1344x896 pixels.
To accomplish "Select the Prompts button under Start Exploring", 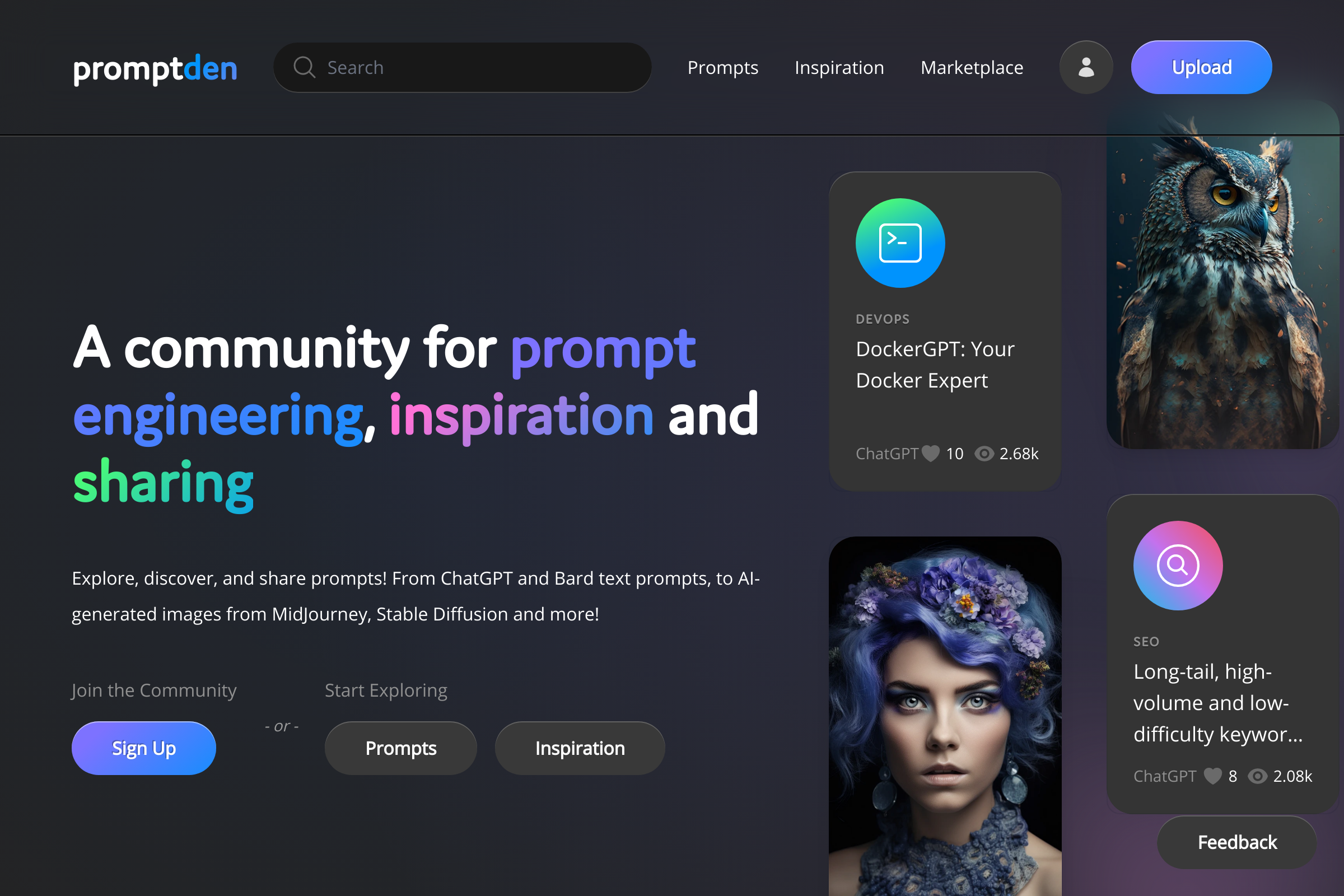I will coord(400,748).
